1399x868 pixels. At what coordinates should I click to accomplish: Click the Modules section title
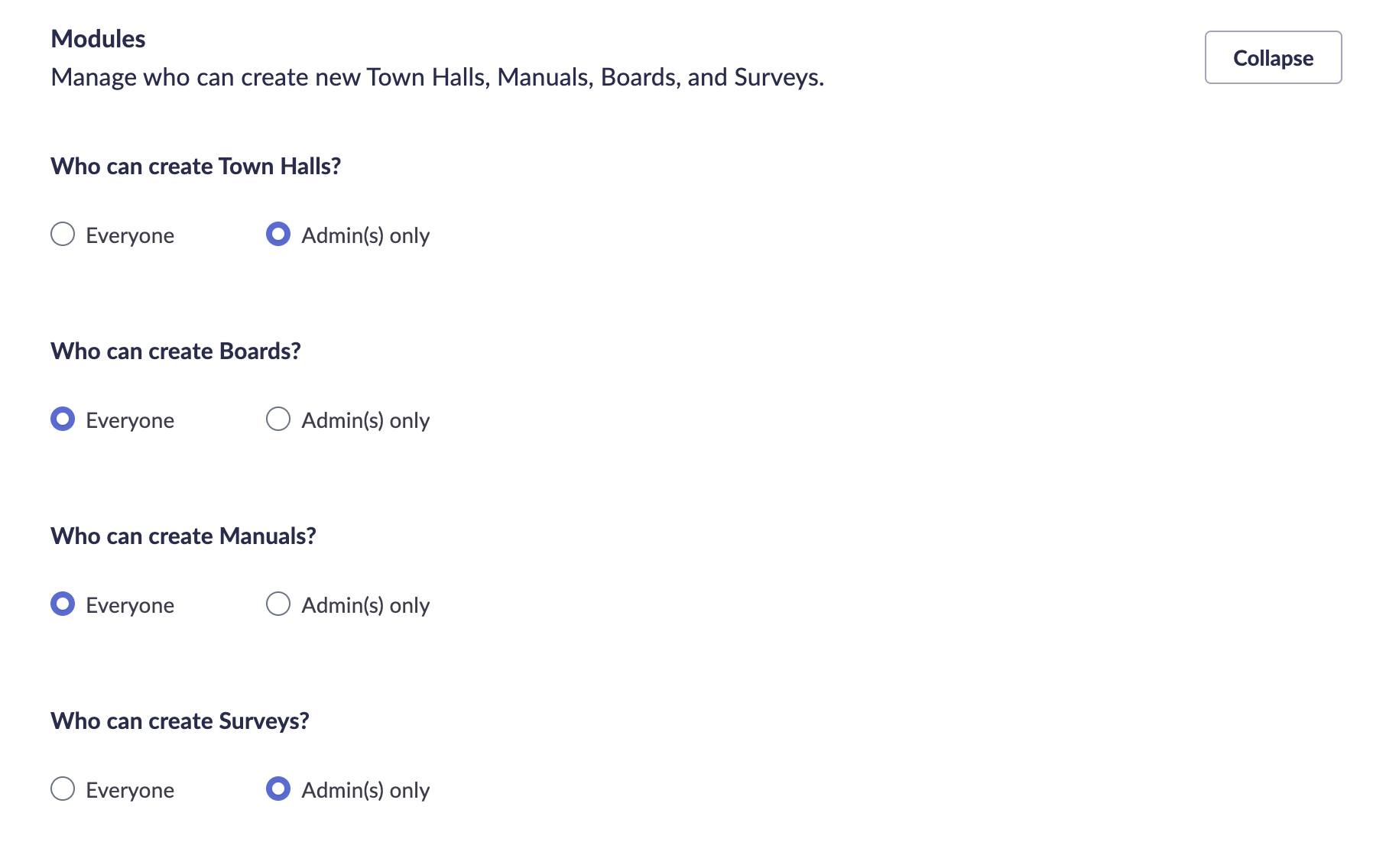98,39
